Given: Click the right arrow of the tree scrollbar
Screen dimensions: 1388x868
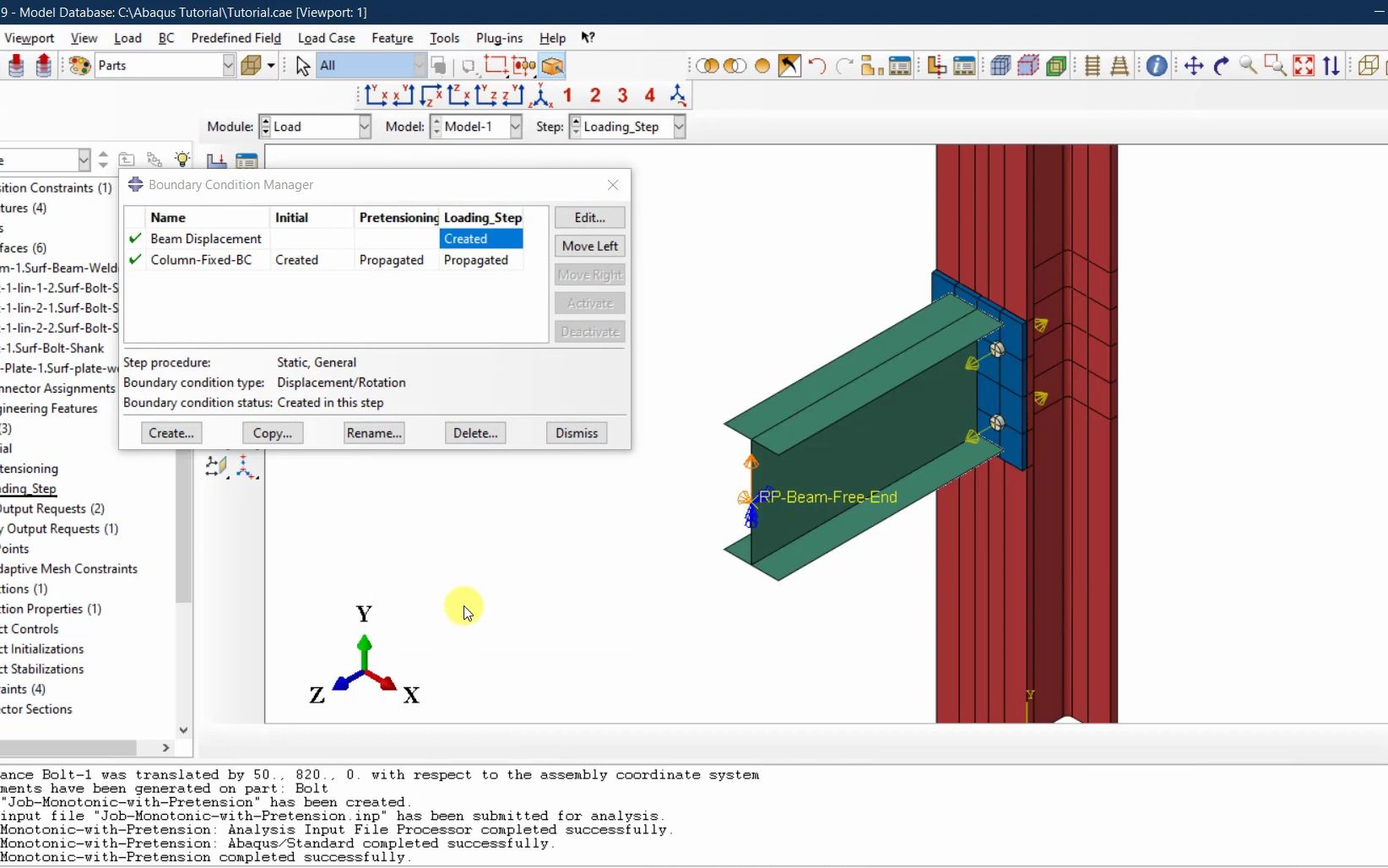Looking at the screenshot, I should point(165,749).
